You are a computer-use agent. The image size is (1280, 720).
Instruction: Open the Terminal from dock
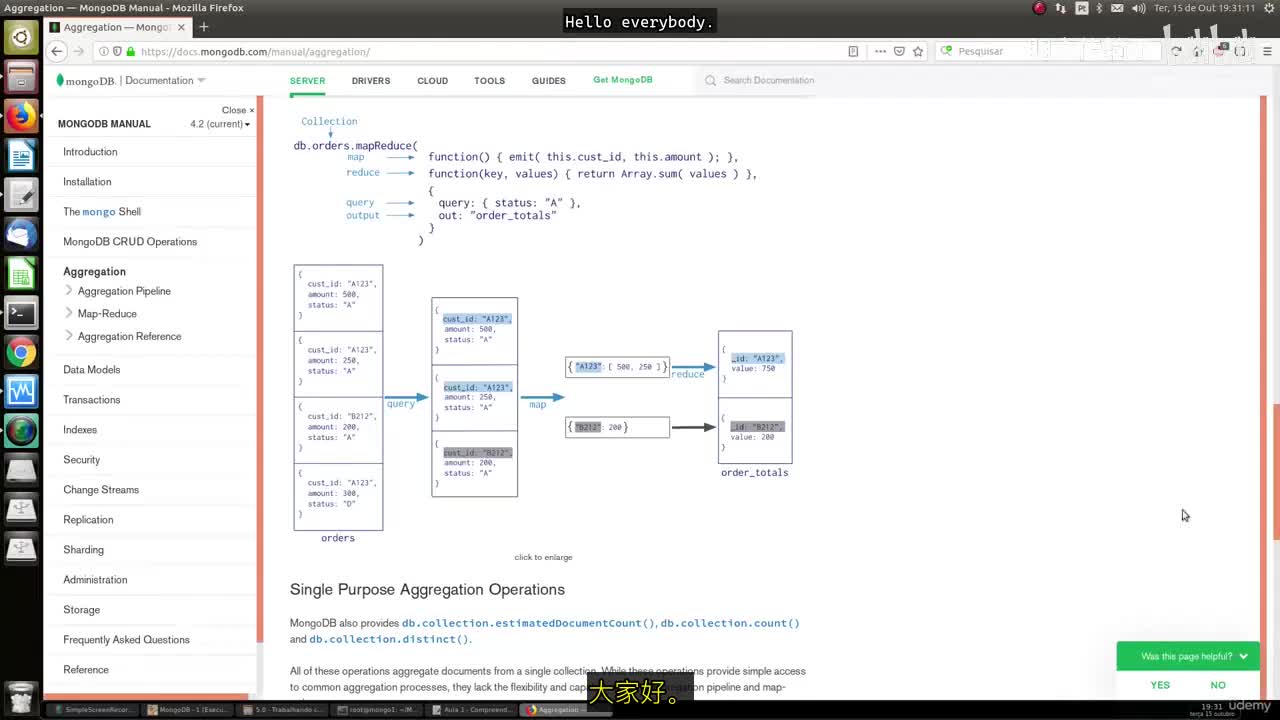coord(21,313)
